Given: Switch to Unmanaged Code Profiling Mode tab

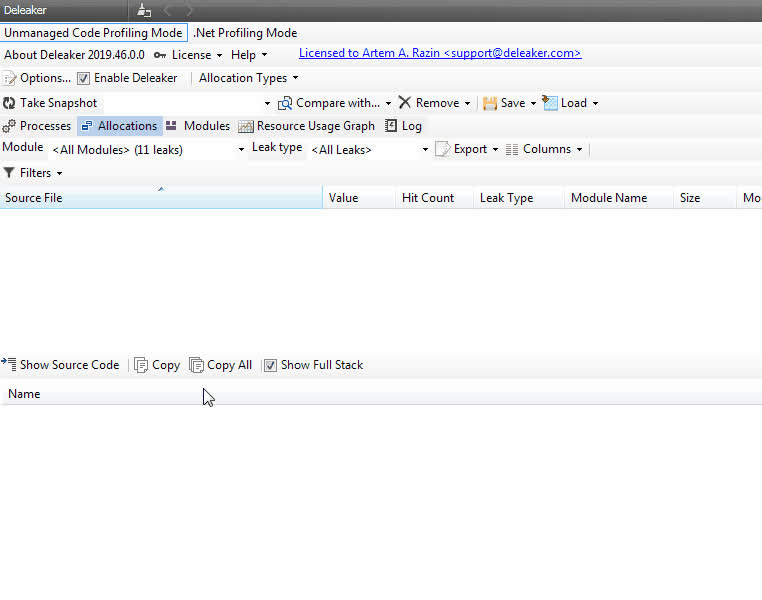Looking at the screenshot, I should tap(93, 33).
